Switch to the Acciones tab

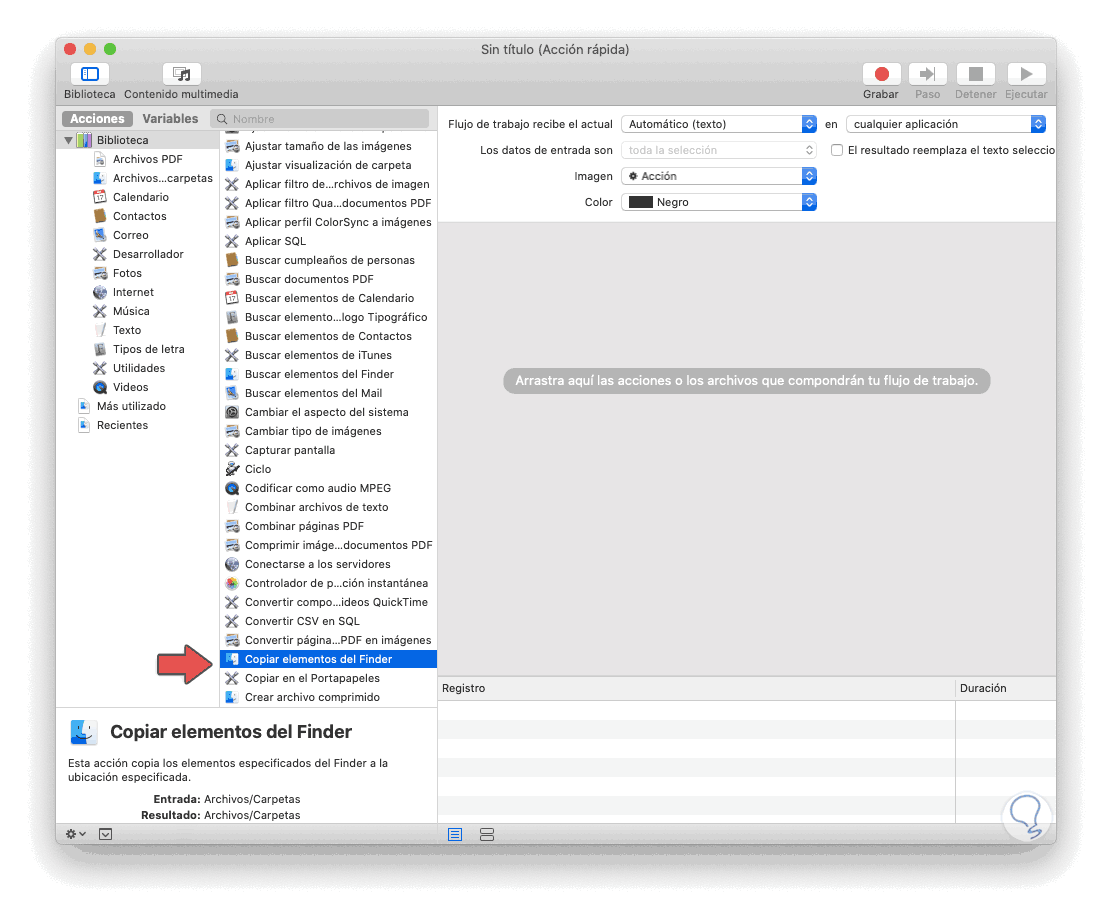pyautogui.click(x=96, y=118)
